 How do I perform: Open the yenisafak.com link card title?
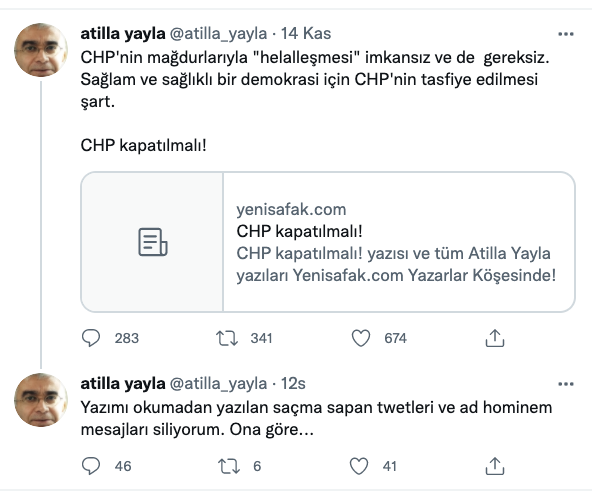(299, 231)
